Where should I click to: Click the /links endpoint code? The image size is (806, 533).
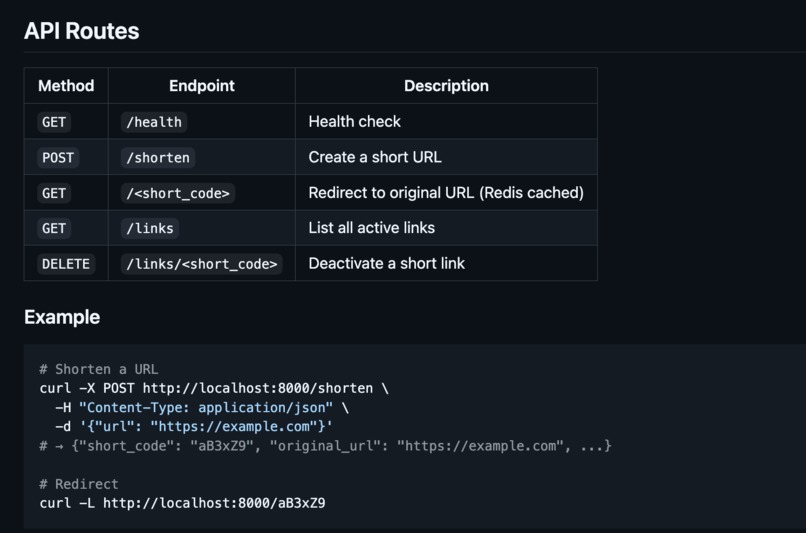point(150,228)
